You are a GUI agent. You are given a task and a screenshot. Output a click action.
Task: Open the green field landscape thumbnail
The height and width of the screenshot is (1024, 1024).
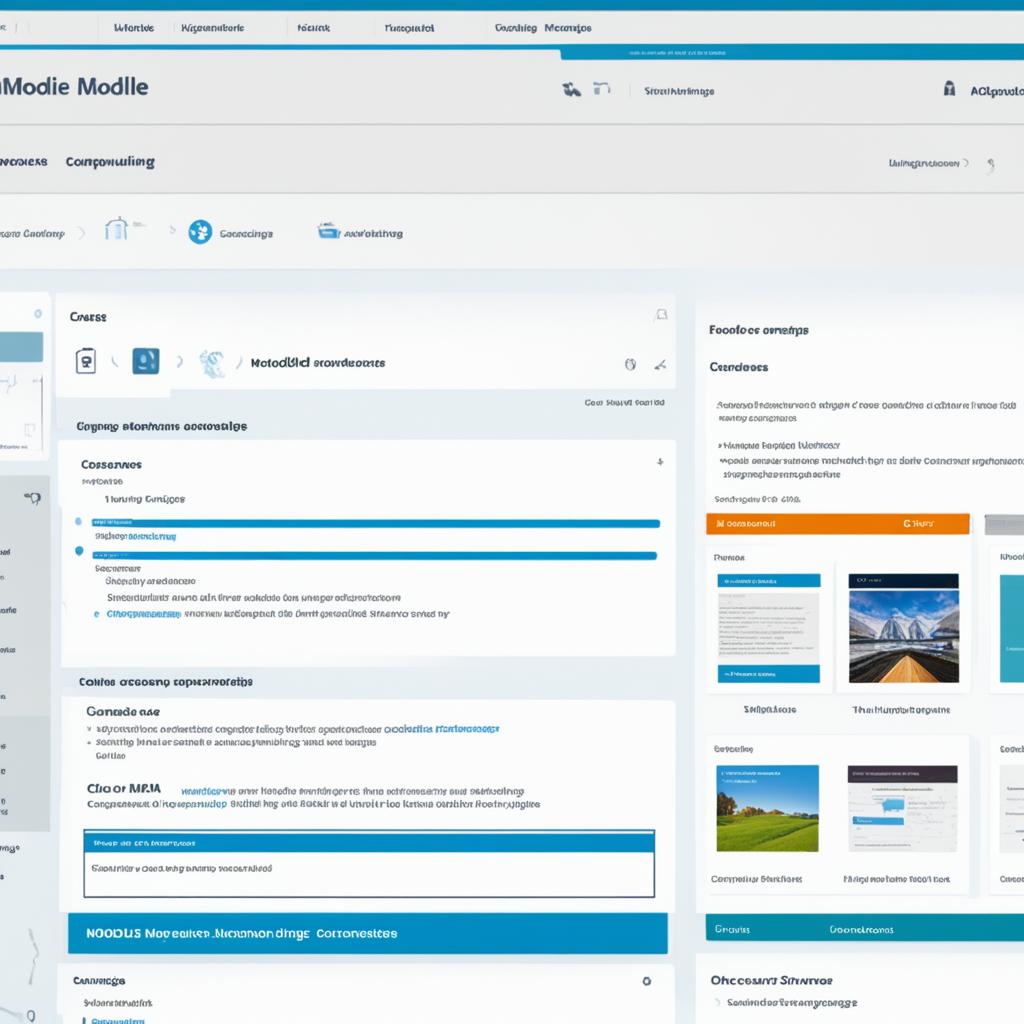tap(767, 808)
